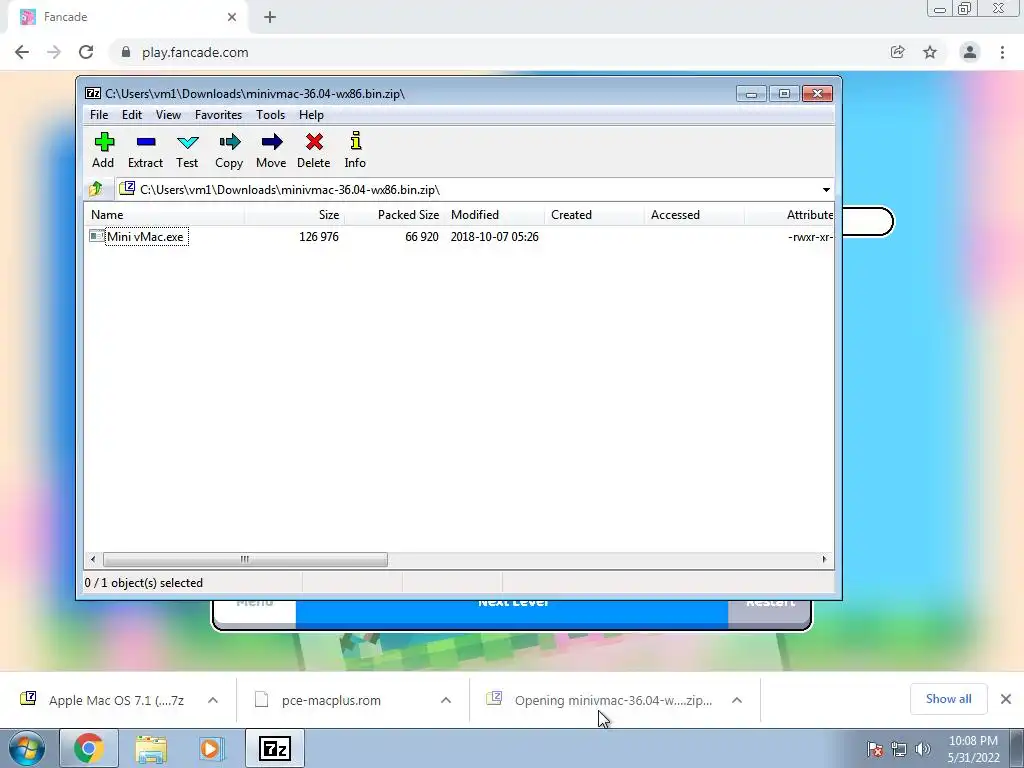This screenshot has height=768, width=1024.
Task: Minimize the 7-Zip window
Action: coord(752,94)
